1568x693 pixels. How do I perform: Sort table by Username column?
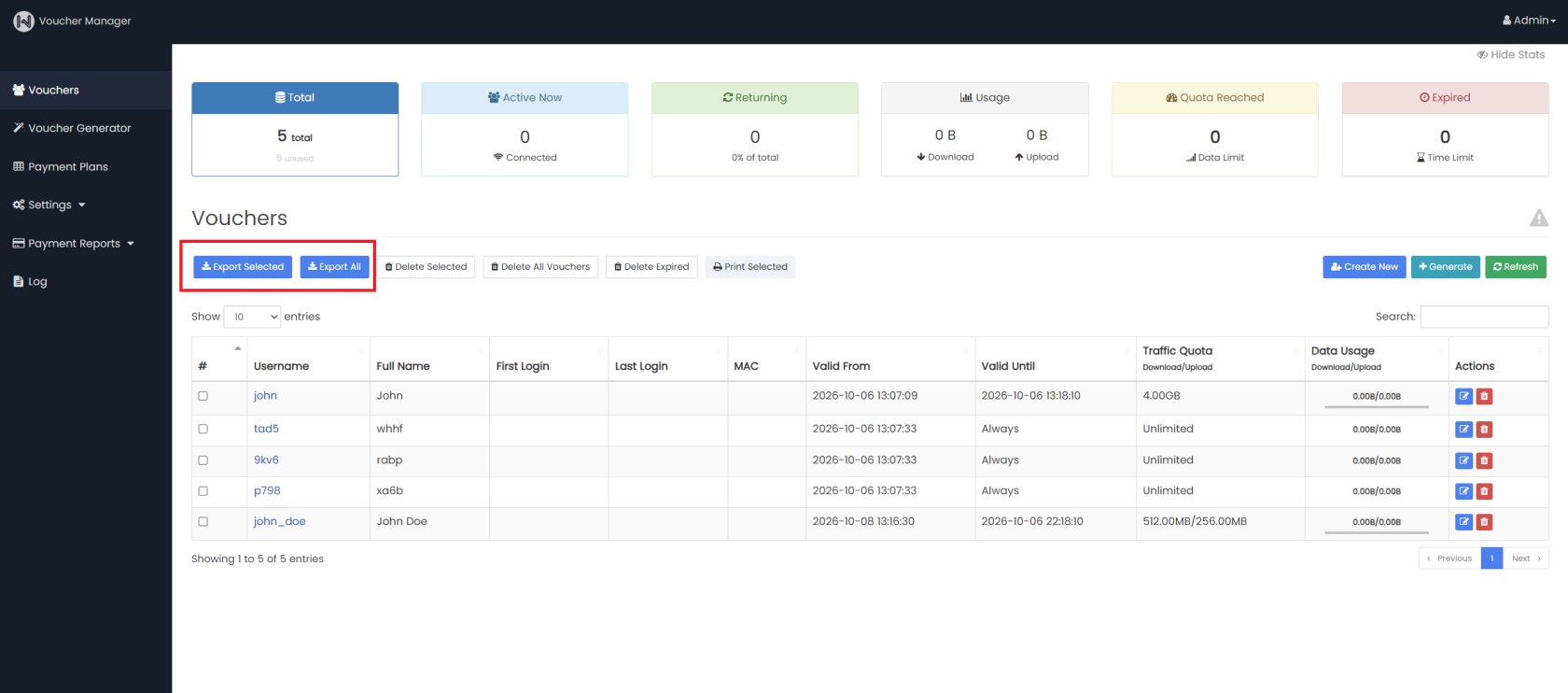308,360
